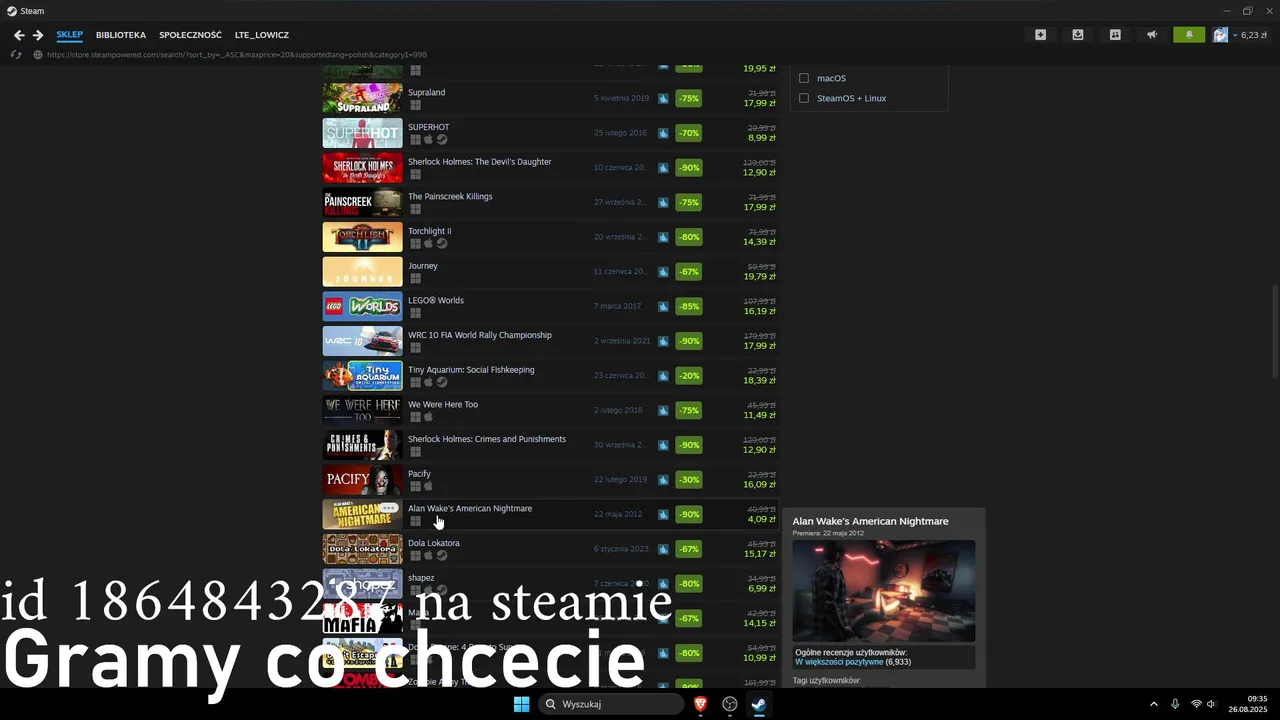The width and height of the screenshot is (1280, 720).
Task: Show hidden tray icons chevron
Action: point(1153,704)
